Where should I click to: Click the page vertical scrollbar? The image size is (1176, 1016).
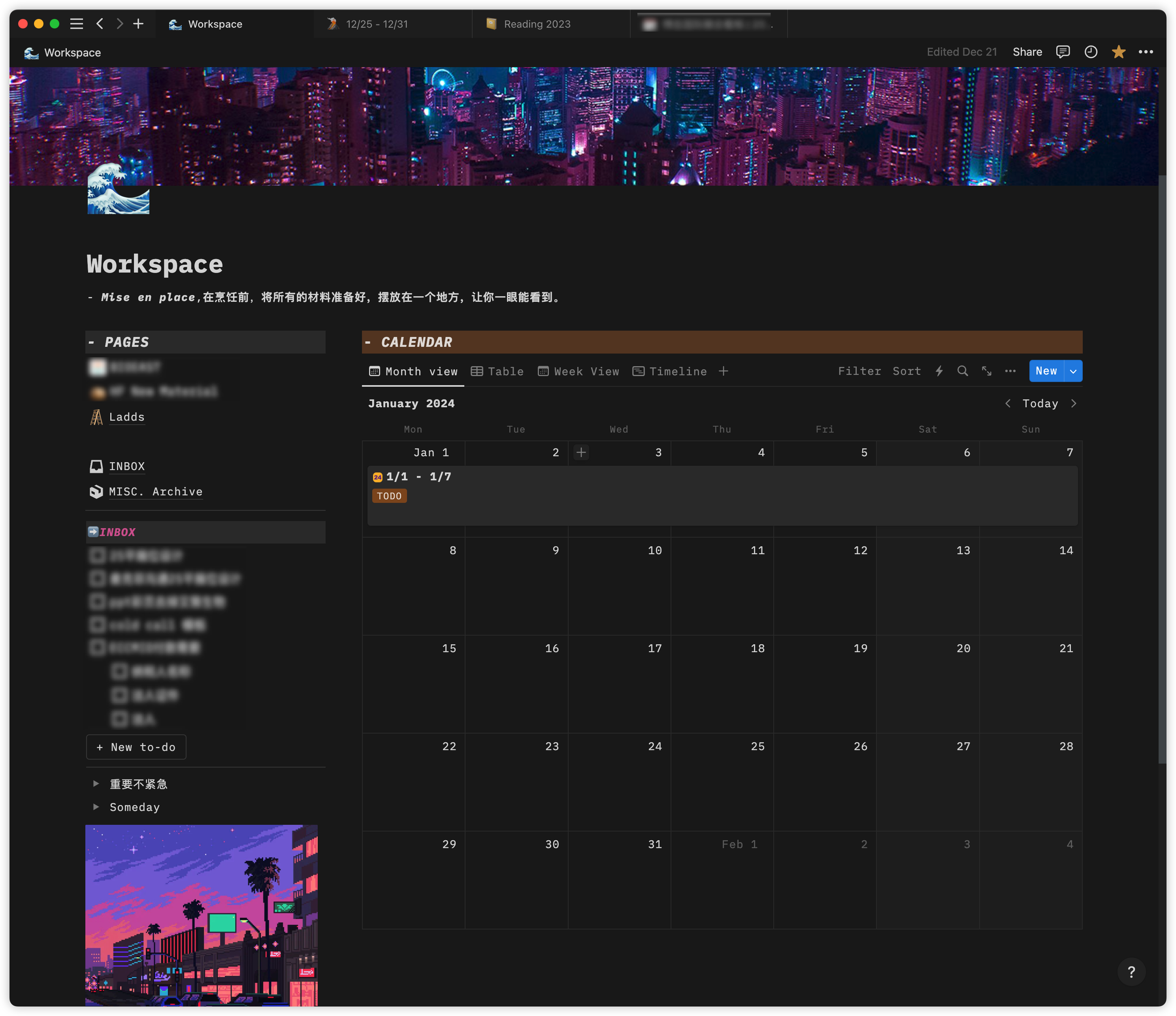pos(1162,469)
